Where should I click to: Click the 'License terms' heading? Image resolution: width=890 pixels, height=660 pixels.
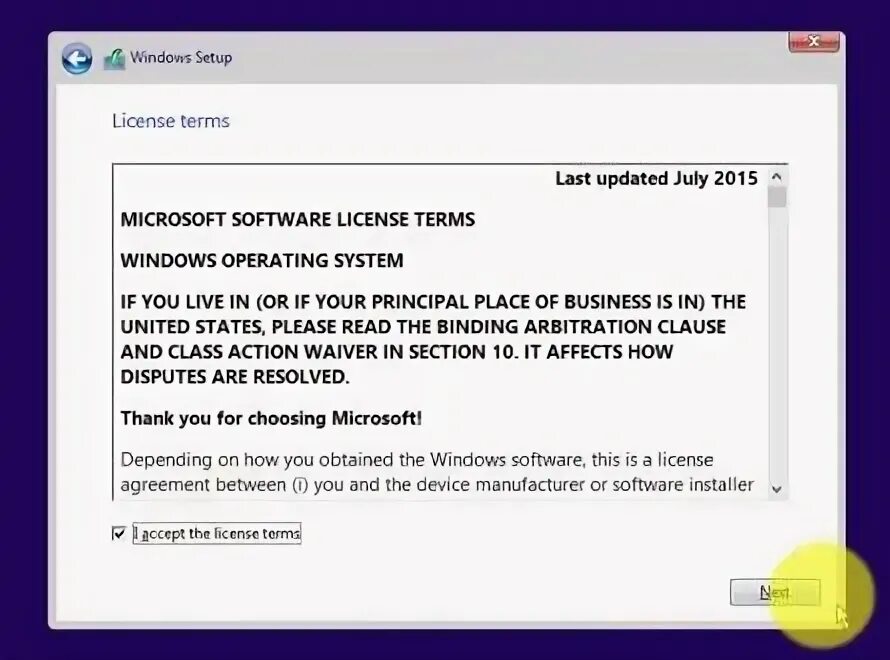(x=171, y=121)
